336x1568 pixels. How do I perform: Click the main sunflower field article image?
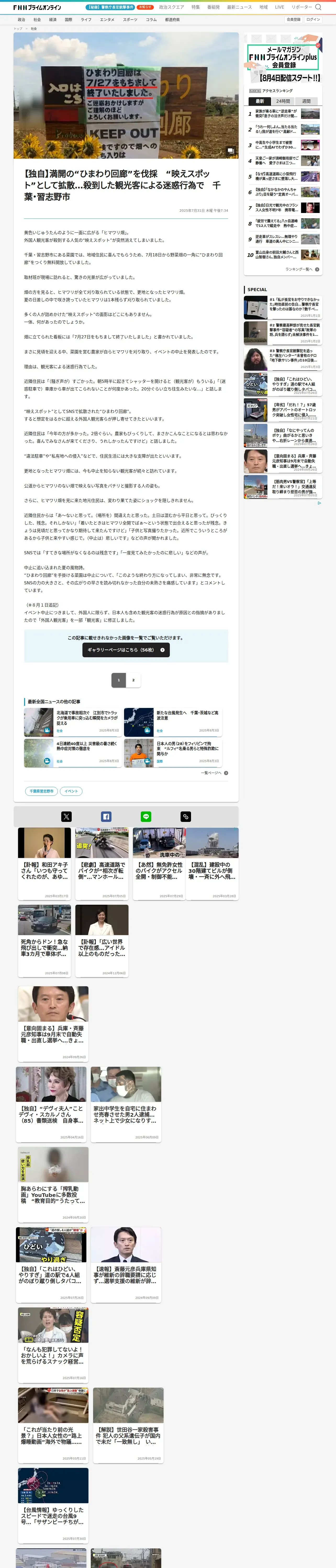coord(126,96)
